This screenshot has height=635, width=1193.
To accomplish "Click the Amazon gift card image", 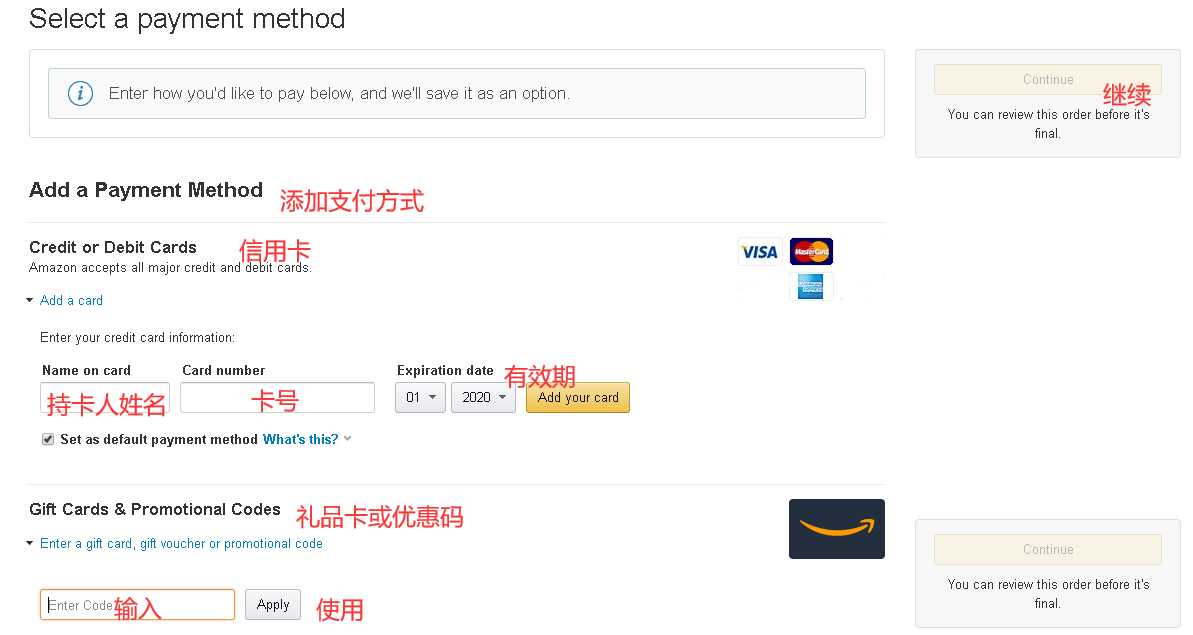I will pos(837,529).
